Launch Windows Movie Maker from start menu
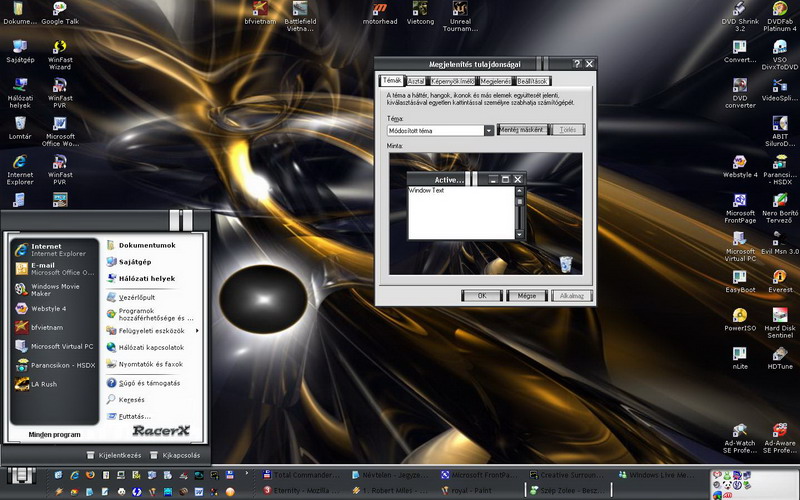 [55, 290]
